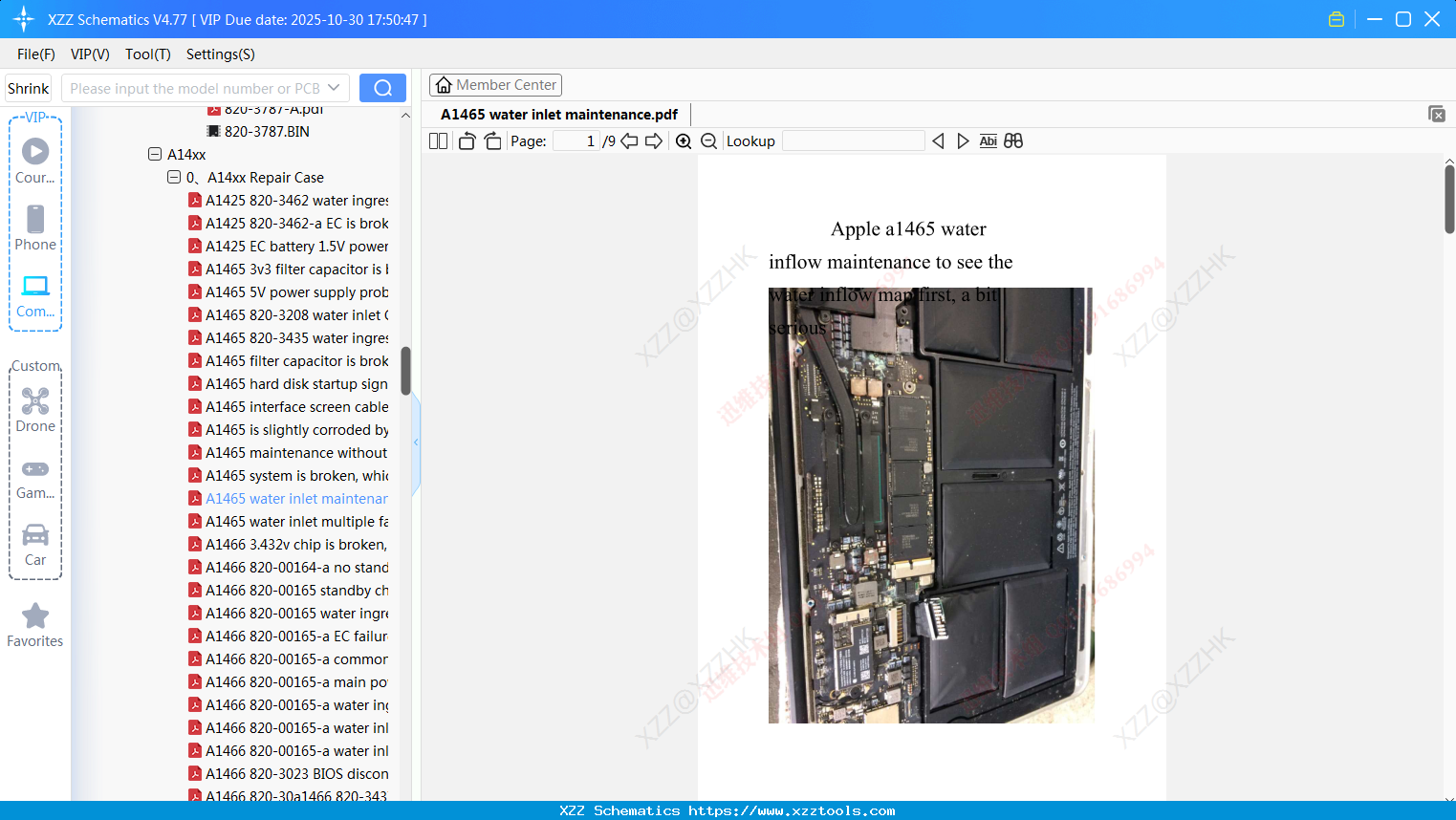Click the XZZ Schematics app logo
This screenshot has width=1456, height=820.
point(24,19)
